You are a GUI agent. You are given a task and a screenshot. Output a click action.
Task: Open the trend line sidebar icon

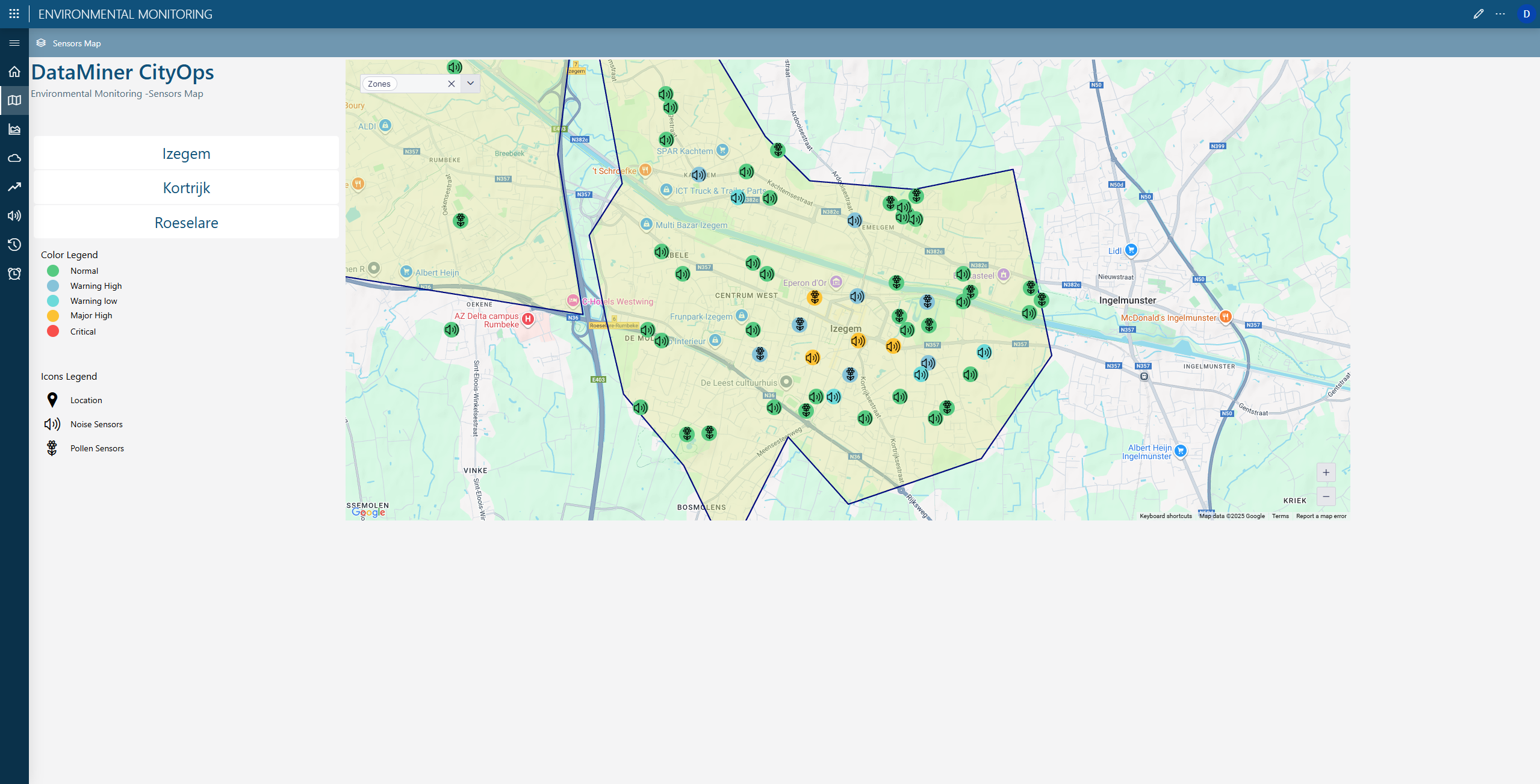point(14,187)
